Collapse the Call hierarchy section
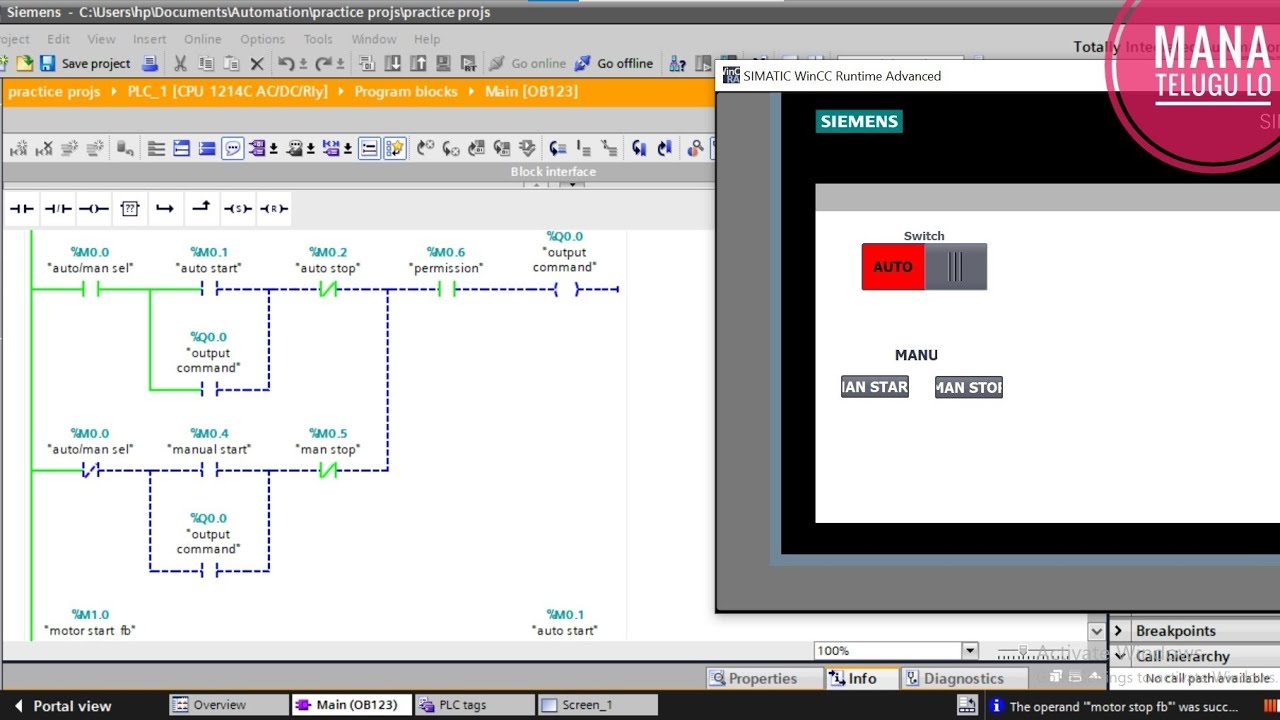Screen dimensions: 1280x720 pyautogui.click(x=1119, y=656)
